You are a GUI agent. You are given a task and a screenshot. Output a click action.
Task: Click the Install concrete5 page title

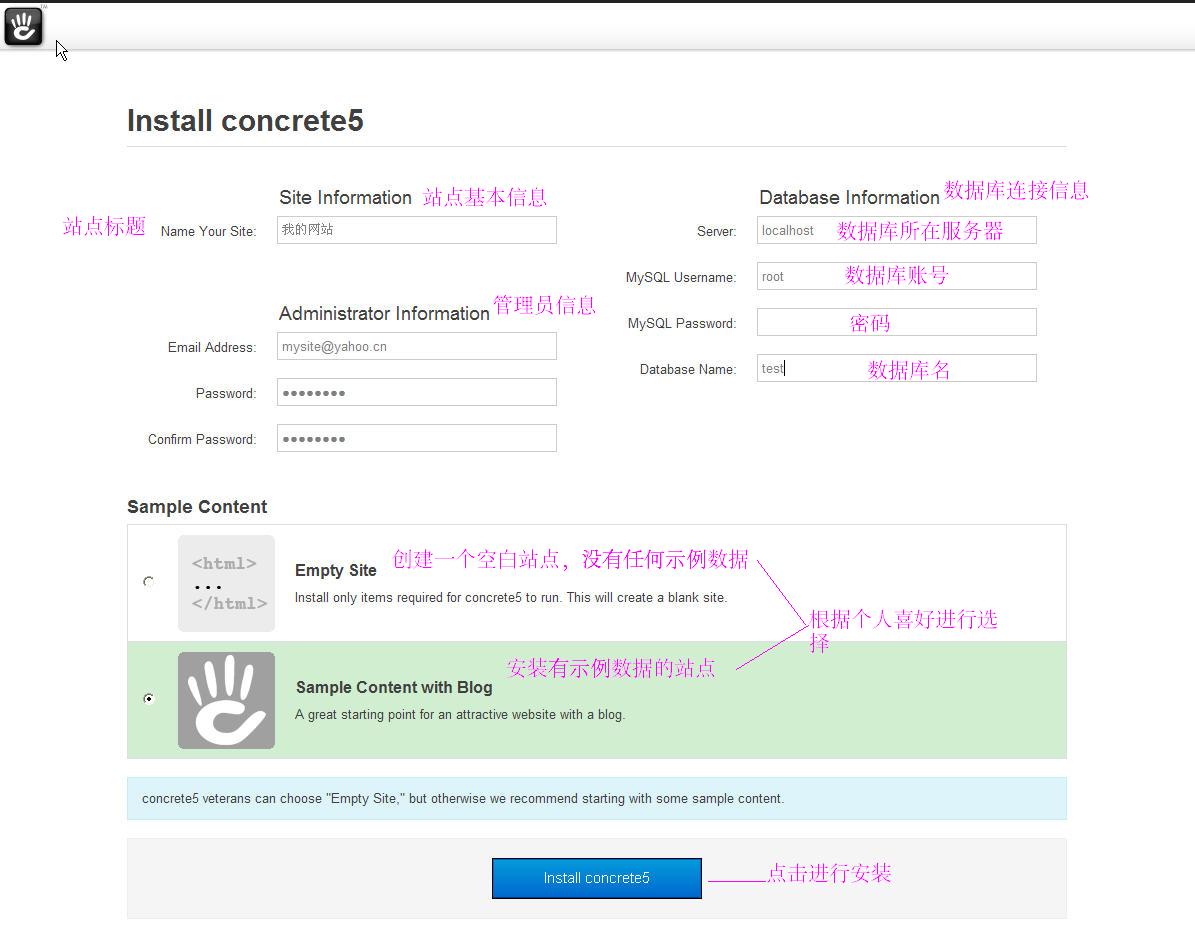[x=245, y=120]
